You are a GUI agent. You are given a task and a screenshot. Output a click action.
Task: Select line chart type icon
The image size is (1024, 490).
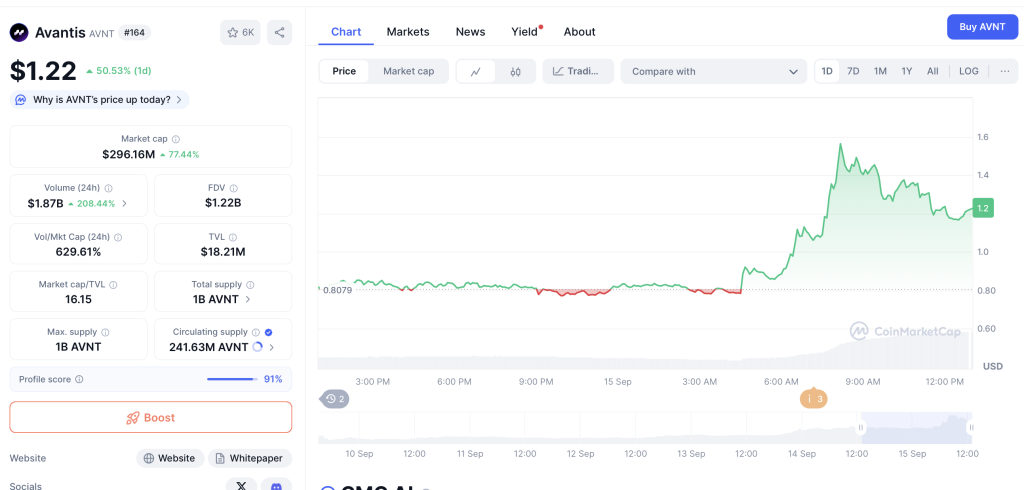pyautogui.click(x=475, y=72)
